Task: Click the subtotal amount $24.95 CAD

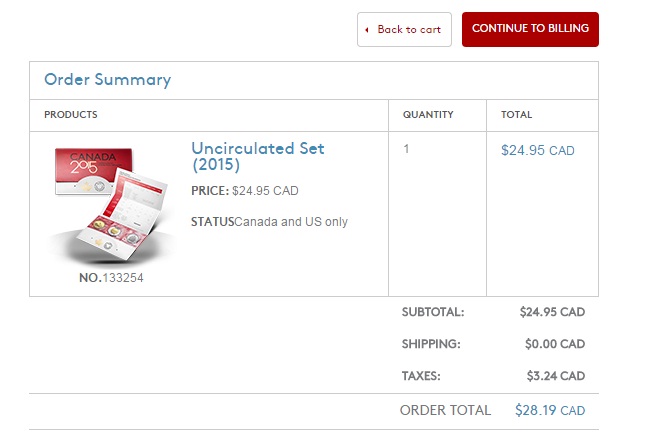Action: pos(552,312)
